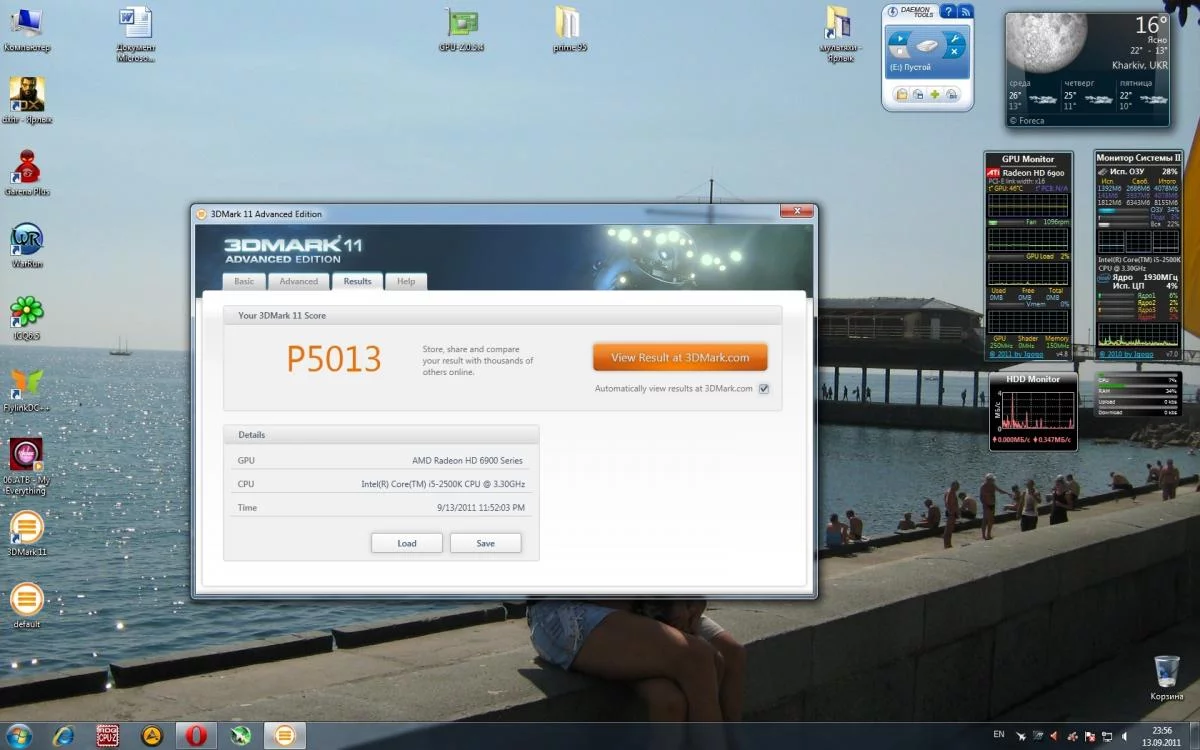1200x750 pixels.
Task: Click the 2011 by Igogo GPU Monitor link
Action: [1014, 354]
